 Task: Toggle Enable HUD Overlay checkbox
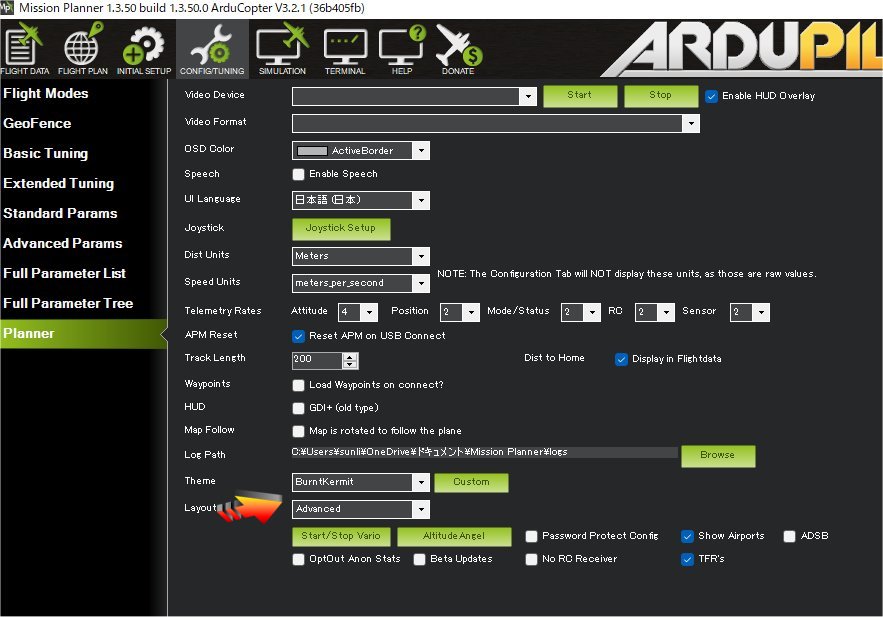711,96
